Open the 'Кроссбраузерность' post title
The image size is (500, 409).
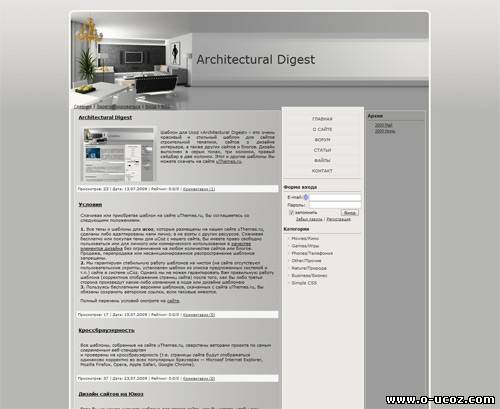(106, 330)
